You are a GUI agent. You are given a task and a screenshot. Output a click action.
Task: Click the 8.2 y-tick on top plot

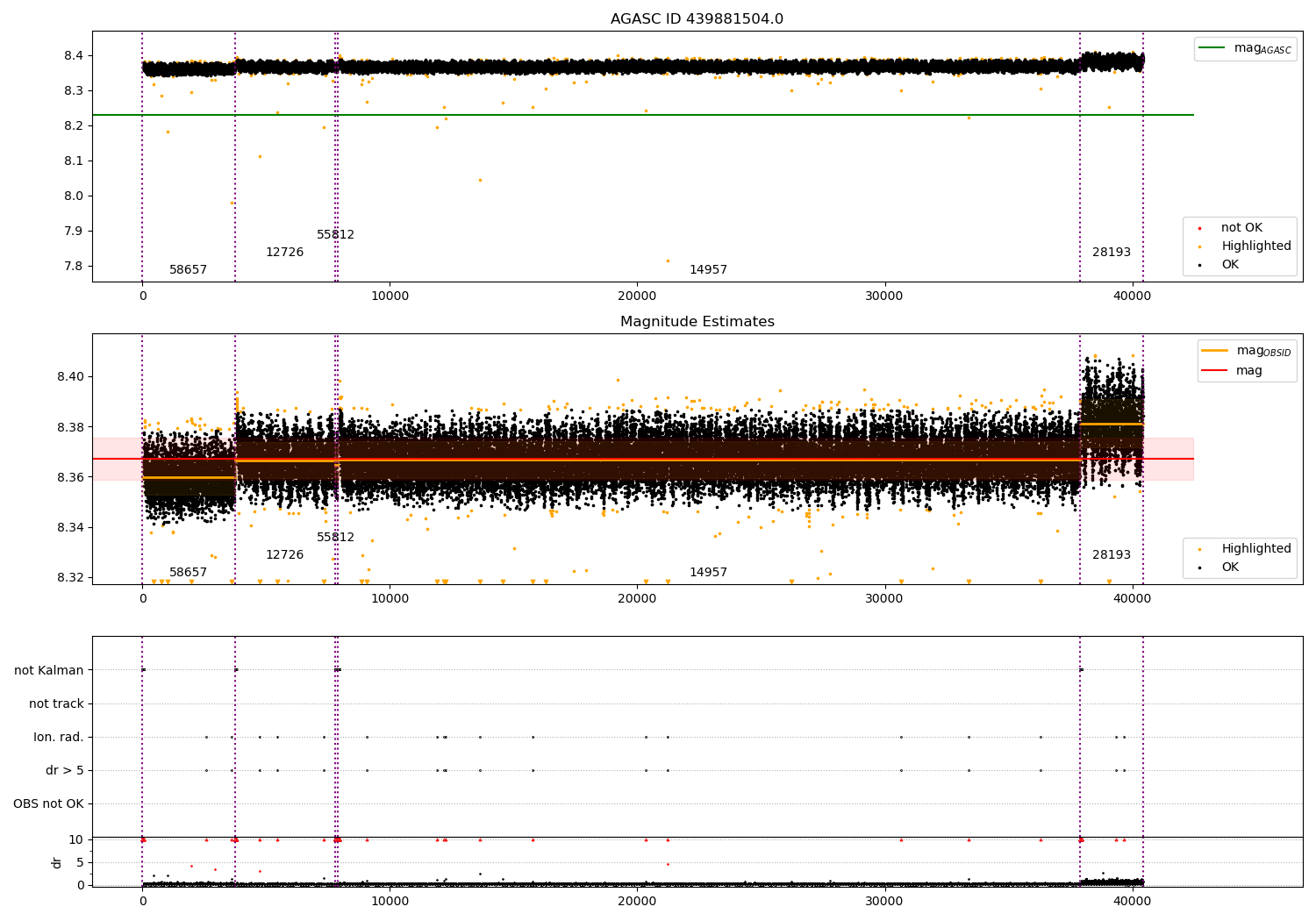(75, 126)
